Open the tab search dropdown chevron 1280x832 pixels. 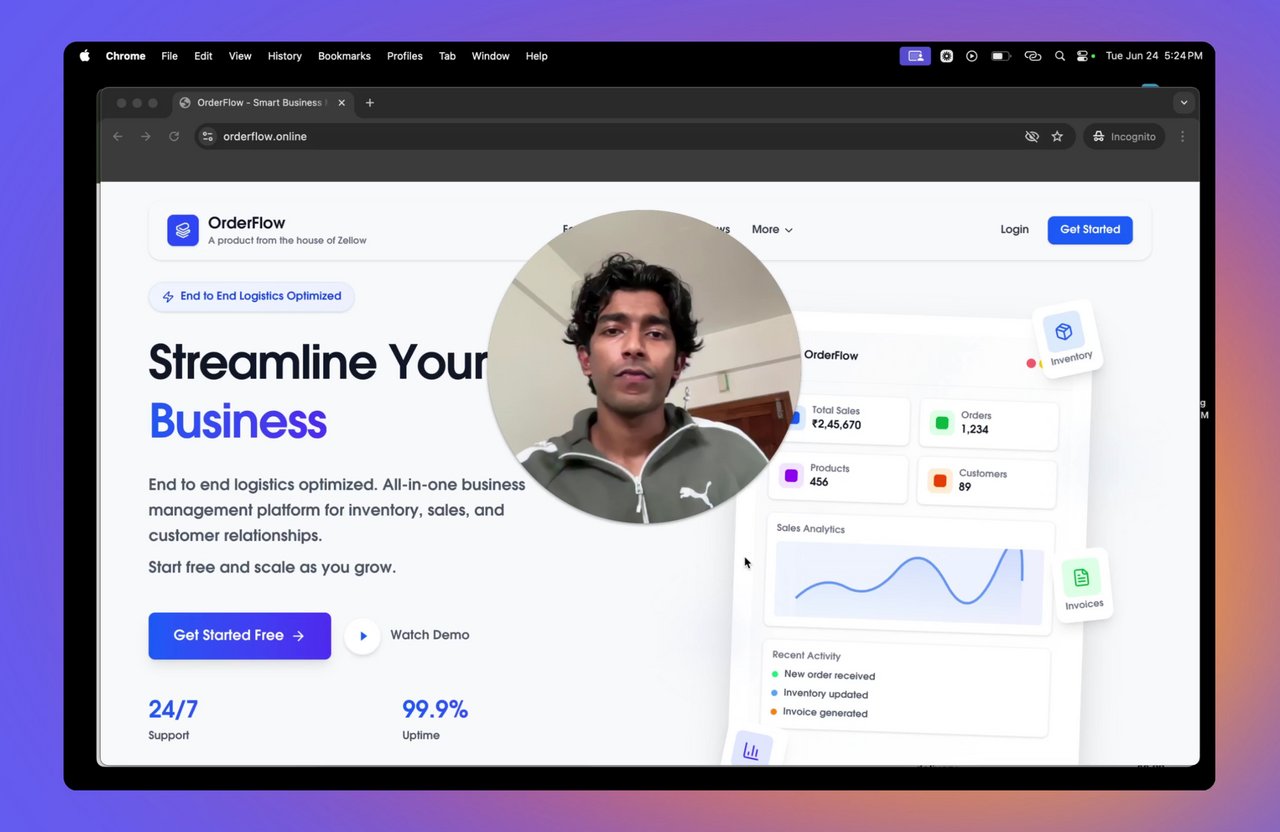tap(1184, 102)
